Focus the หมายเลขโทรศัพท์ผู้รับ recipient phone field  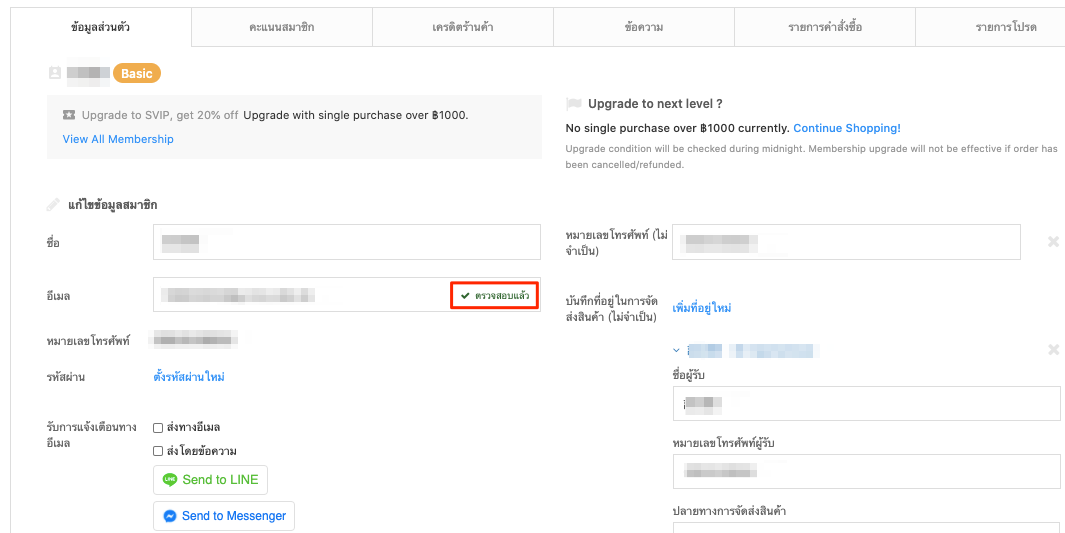click(x=867, y=471)
